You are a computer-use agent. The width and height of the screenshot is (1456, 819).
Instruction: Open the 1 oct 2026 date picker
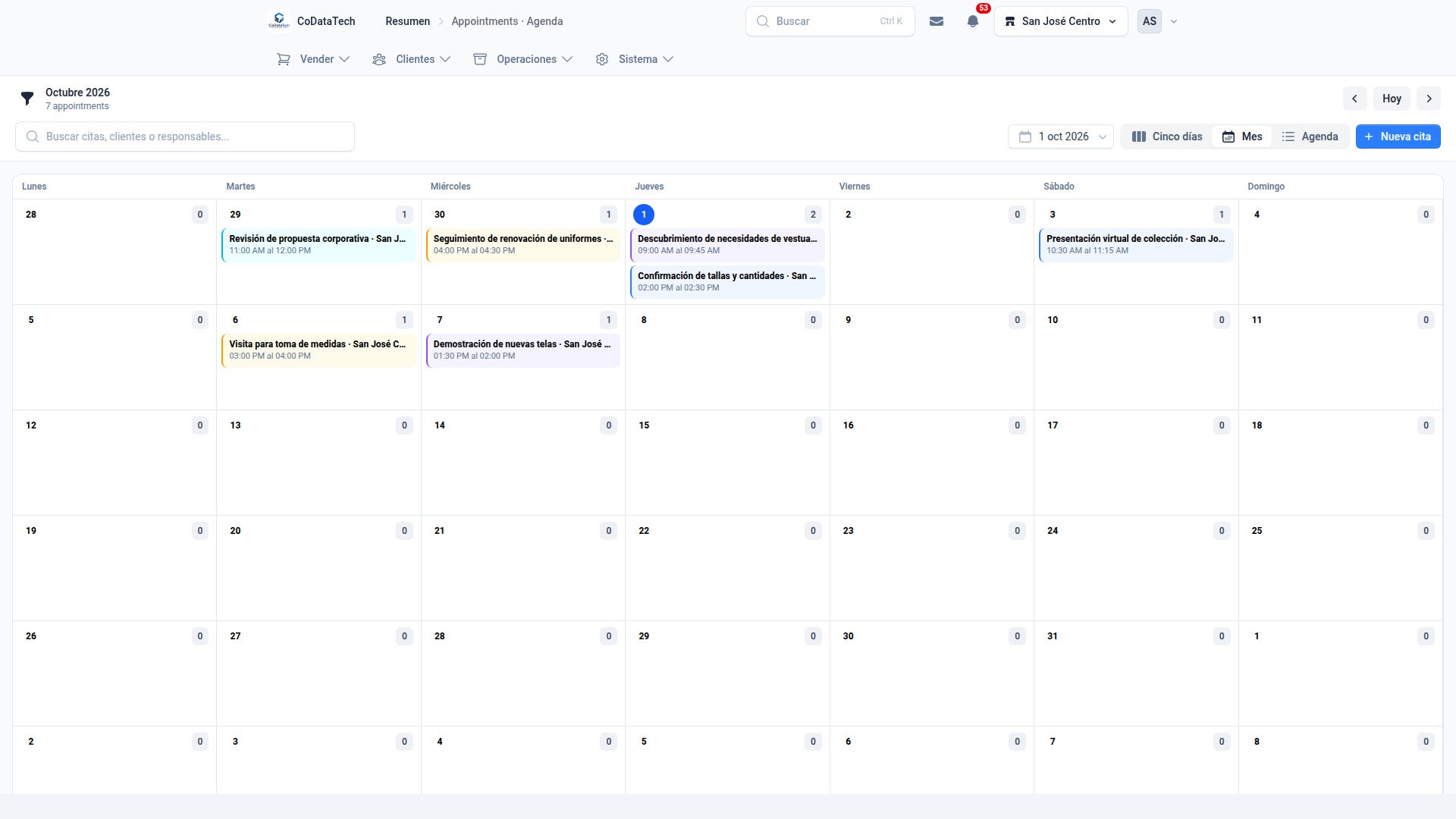1061,136
